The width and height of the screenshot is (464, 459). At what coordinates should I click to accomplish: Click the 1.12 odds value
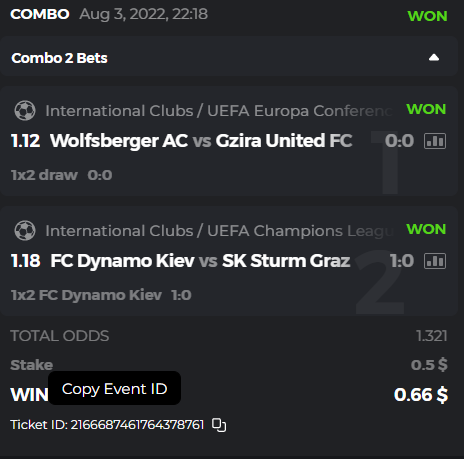click(26, 141)
